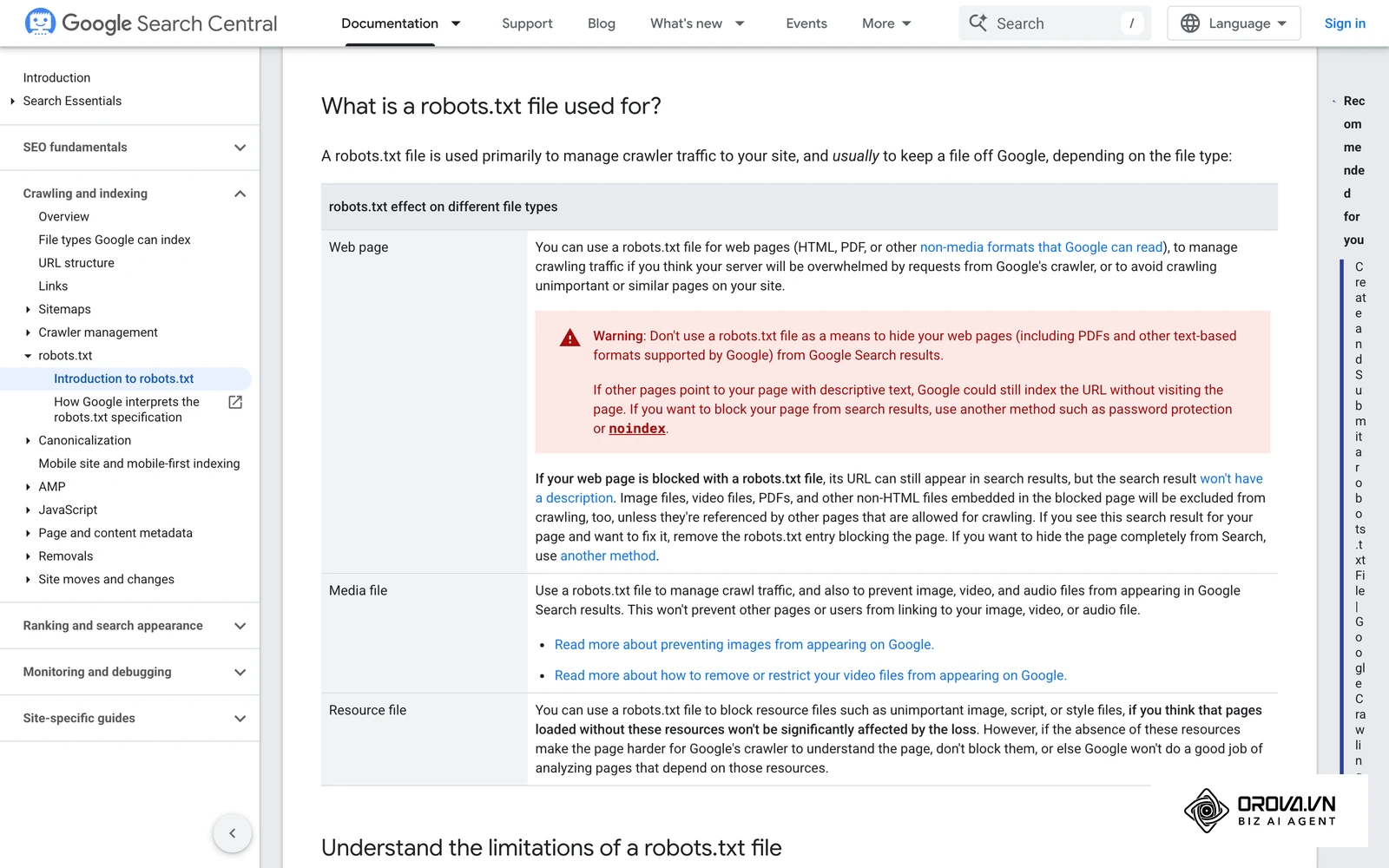
Task: Collapse sidebar with the chevron button
Action: [x=232, y=833]
